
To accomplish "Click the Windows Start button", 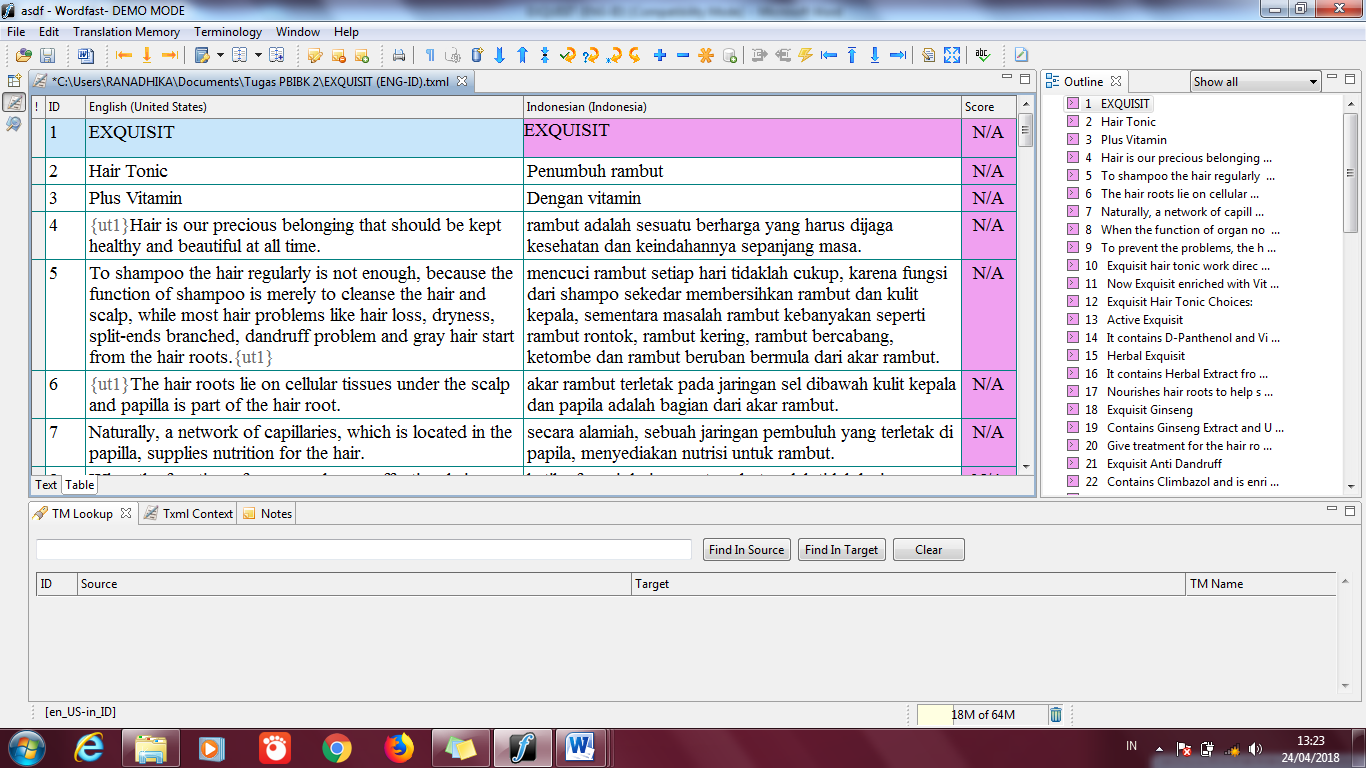I will tap(25, 748).
